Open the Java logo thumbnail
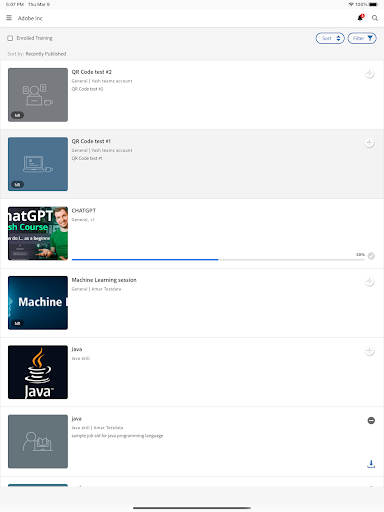The image size is (384, 512). click(38, 372)
